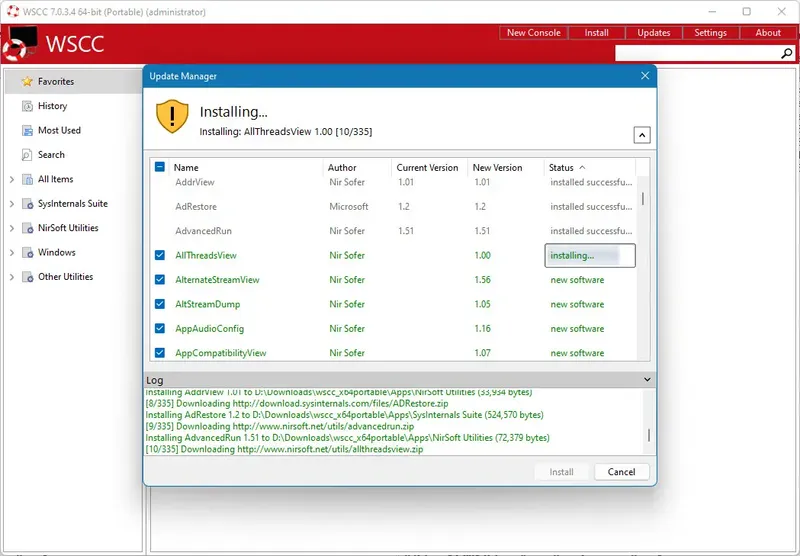Click the allthreadsview.zip download log line
This screenshot has height=556, width=800.
[284, 449]
